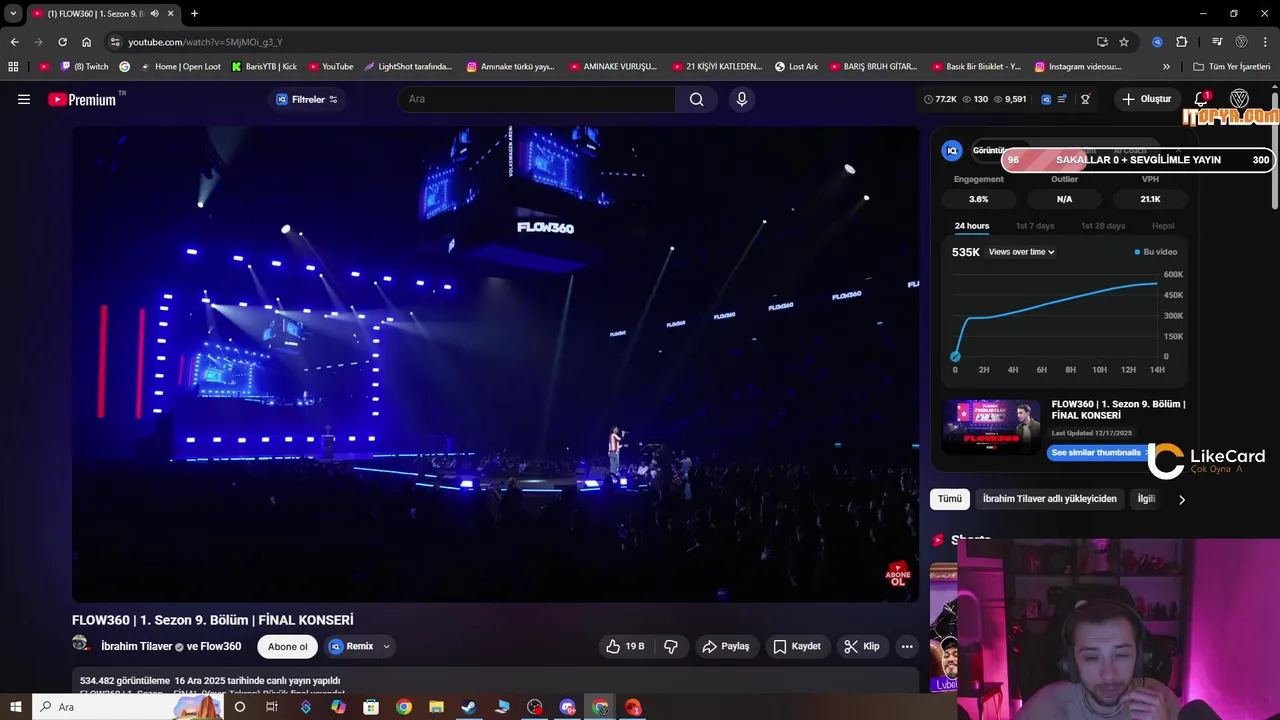Open a new Chrome tab

click(x=194, y=14)
